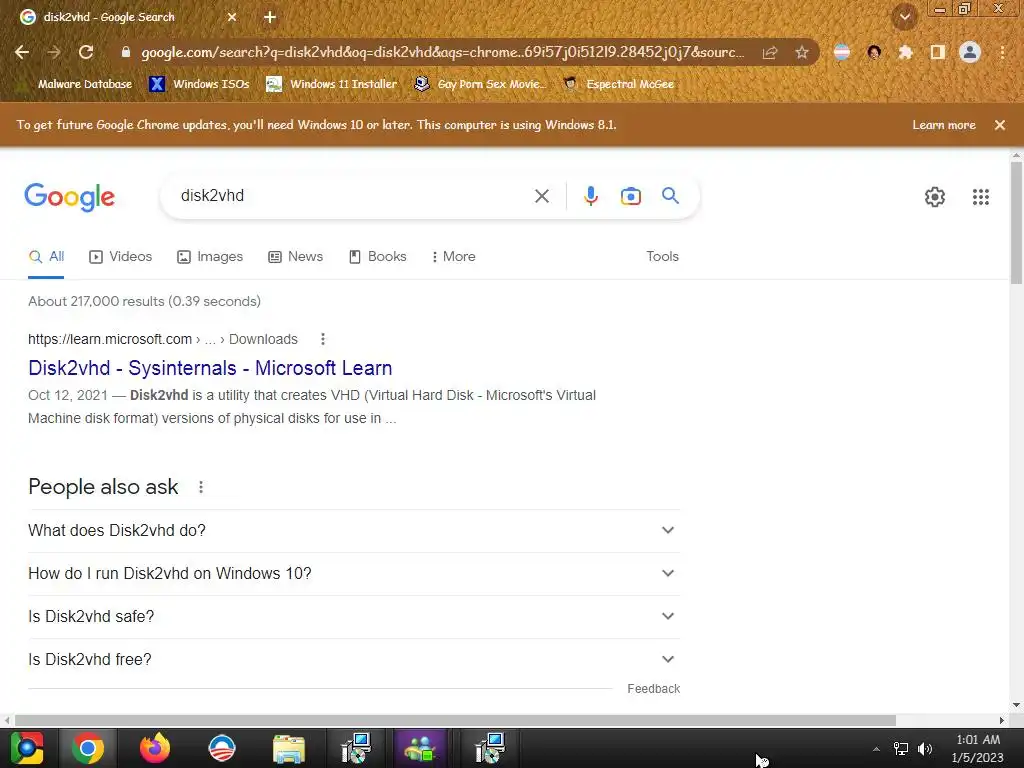Screen dimensions: 1024x768
Task: Open File Explorer in the taskbar
Action: pyautogui.click(x=289, y=748)
